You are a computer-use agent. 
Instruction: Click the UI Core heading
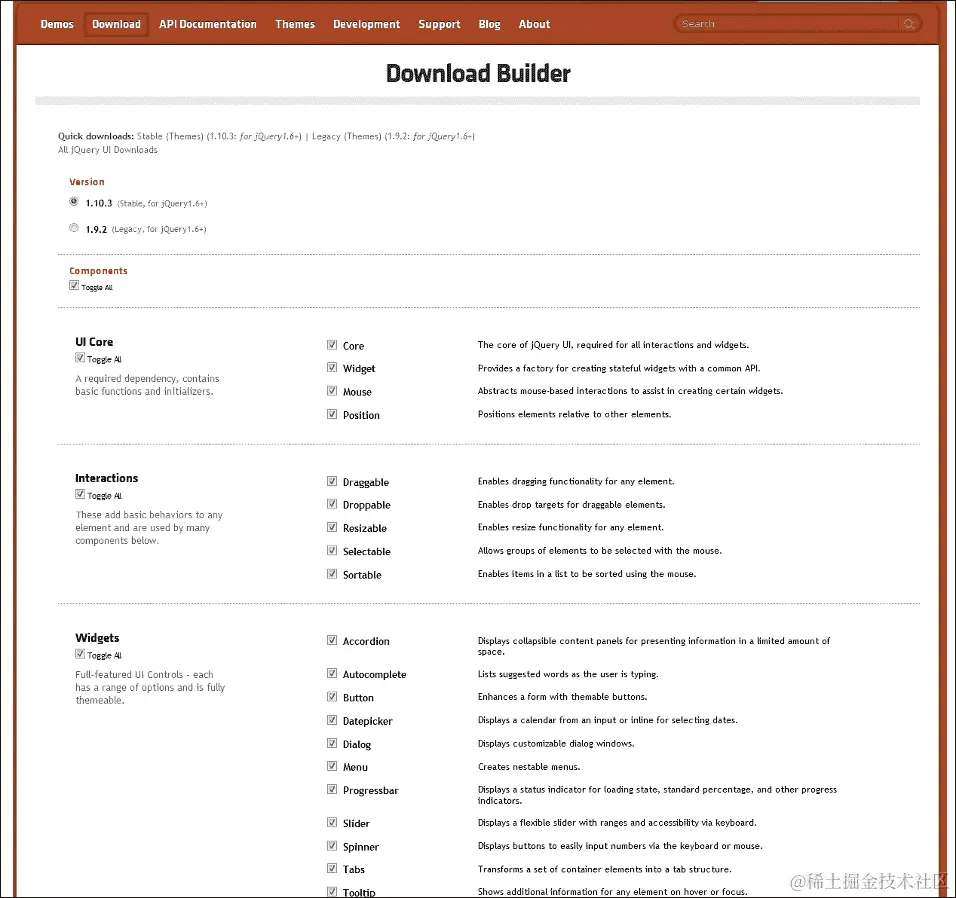[94, 342]
